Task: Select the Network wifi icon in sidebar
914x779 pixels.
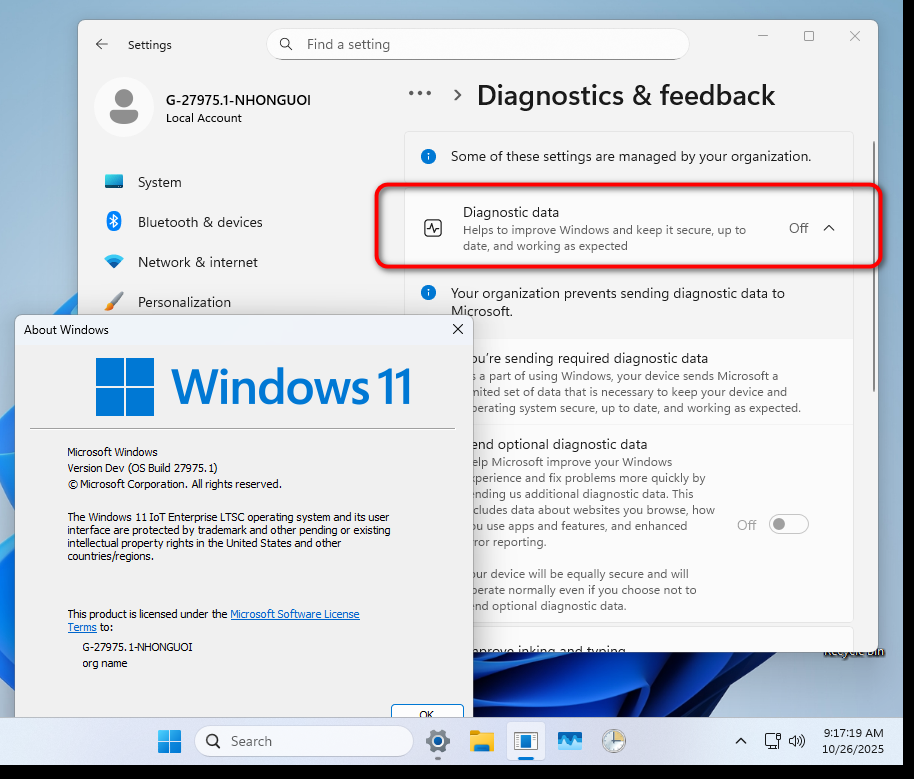Action: [x=114, y=262]
